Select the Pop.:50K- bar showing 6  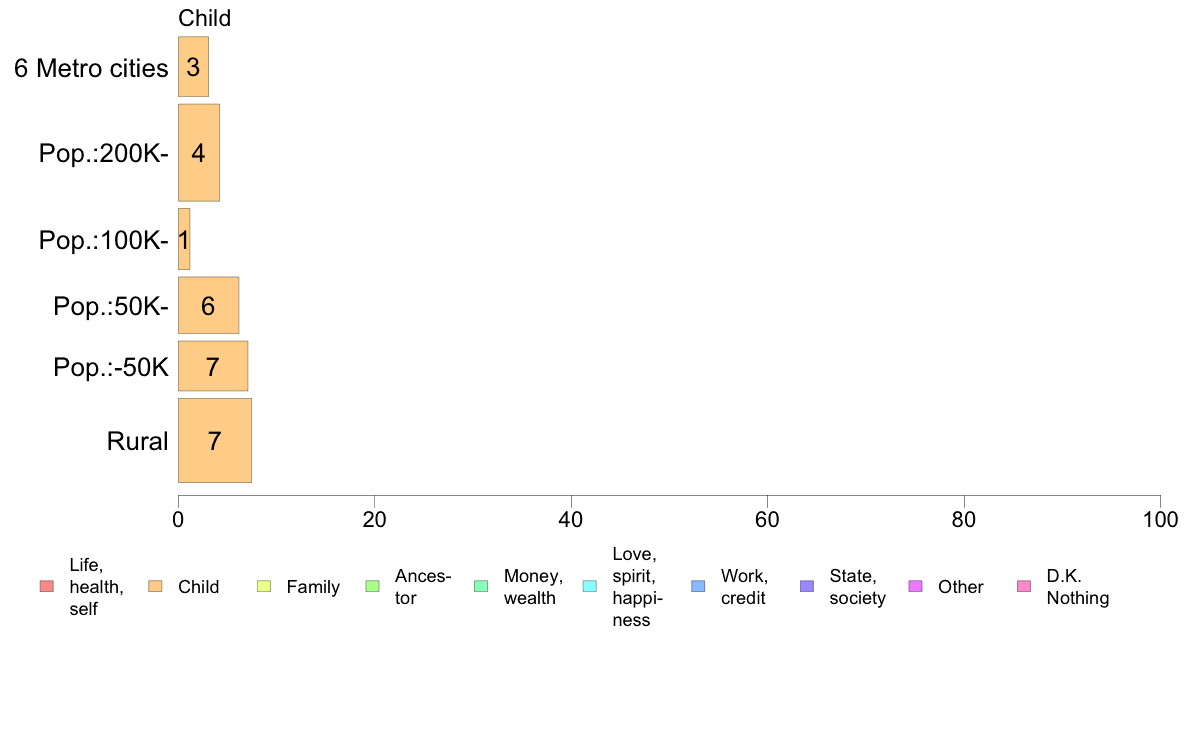coord(208,305)
